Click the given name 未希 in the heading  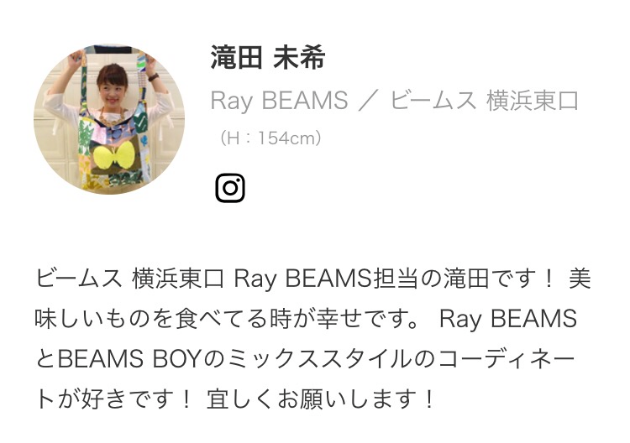[299, 57]
